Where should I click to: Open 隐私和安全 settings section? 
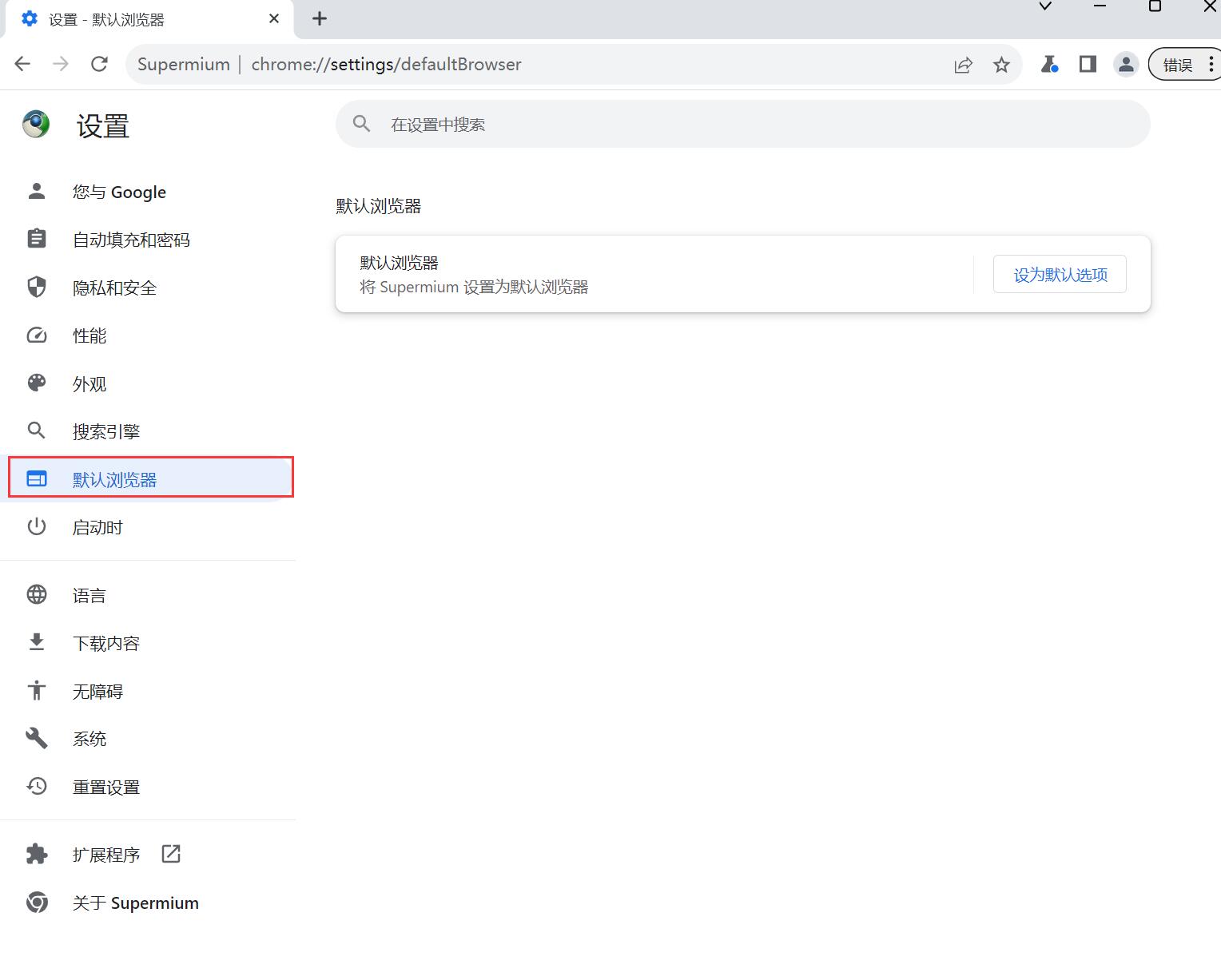coord(114,288)
